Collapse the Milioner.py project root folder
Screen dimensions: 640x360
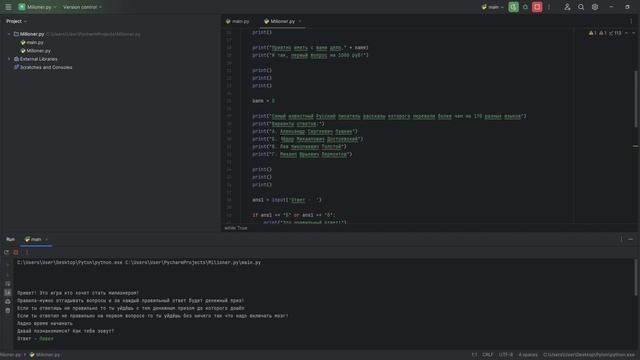[9, 34]
